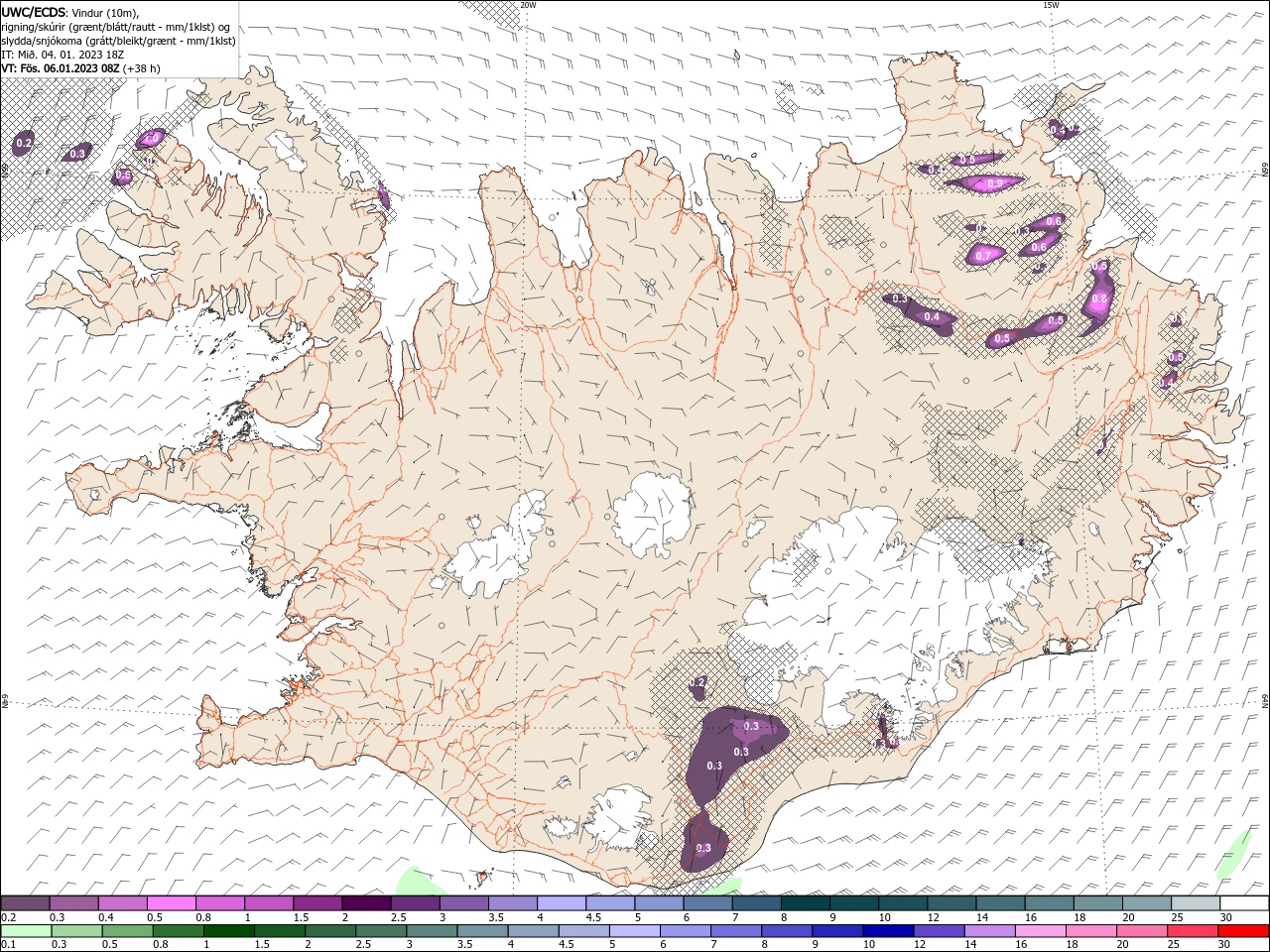Click the dark green rain swatch between 1 and 1.5
Image resolution: width=1270 pixels, height=952 pixels.
click(228, 931)
